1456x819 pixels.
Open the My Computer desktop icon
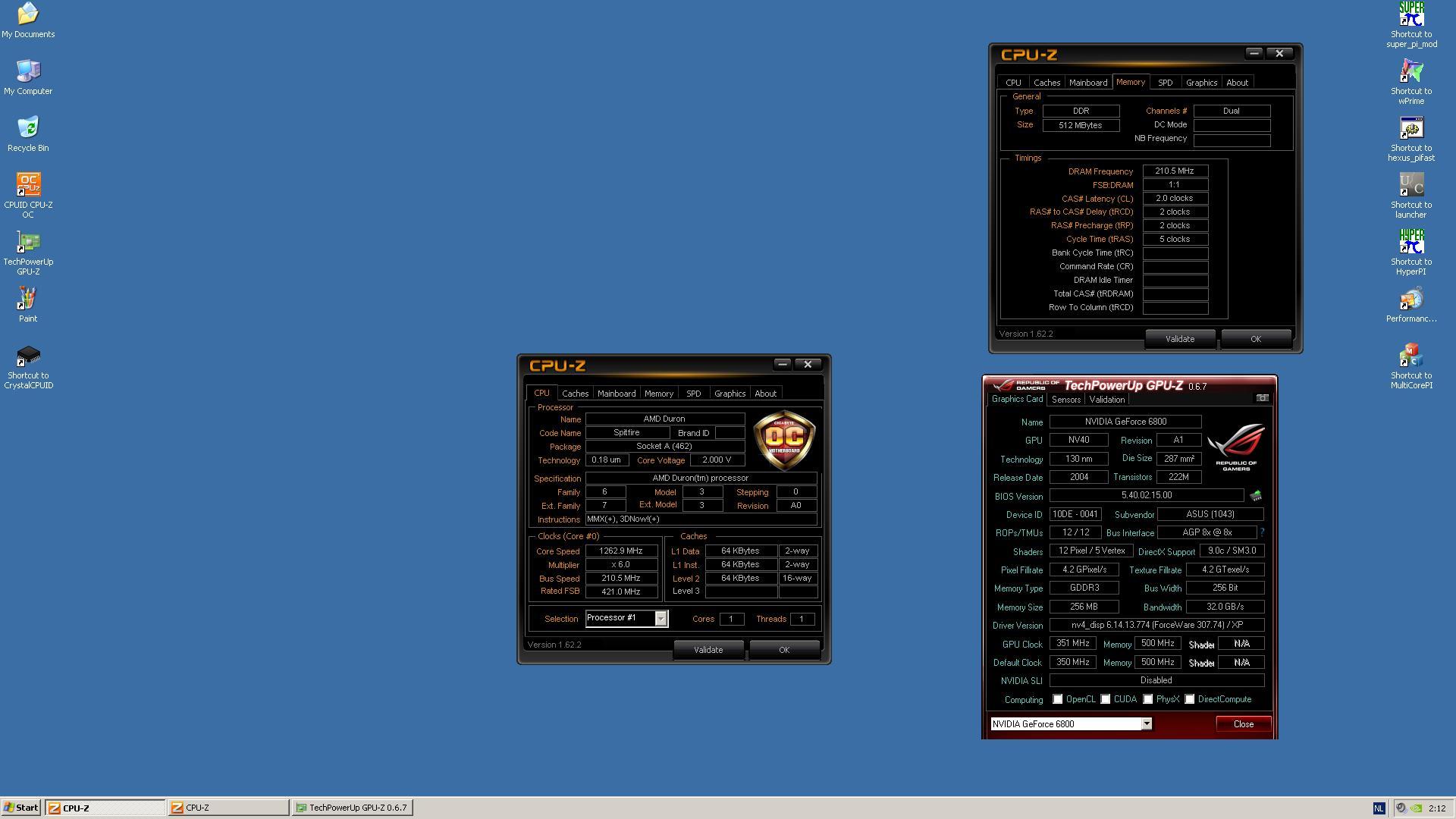coord(28,77)
